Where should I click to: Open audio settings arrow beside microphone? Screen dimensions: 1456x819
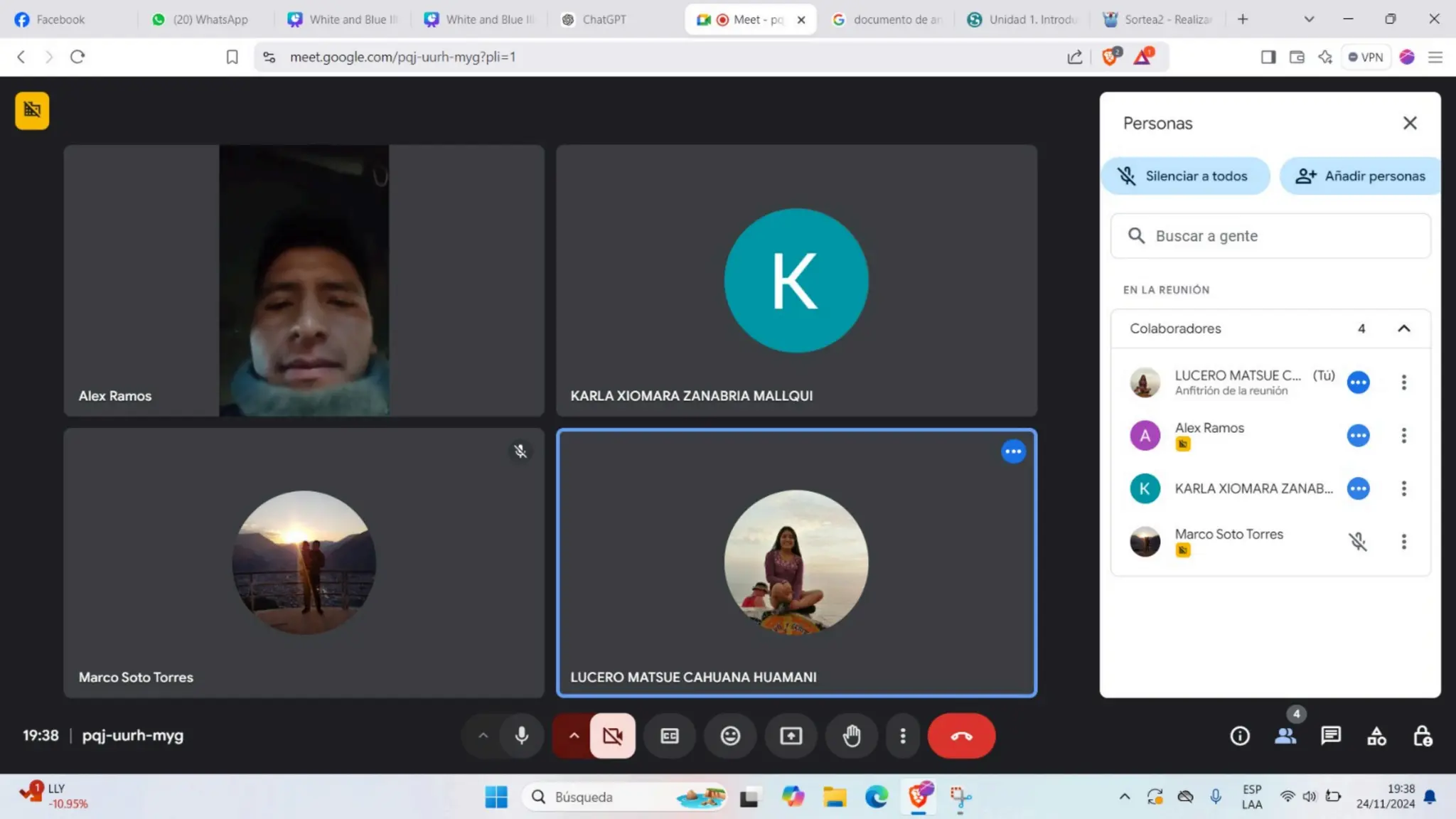click(483, 736)
